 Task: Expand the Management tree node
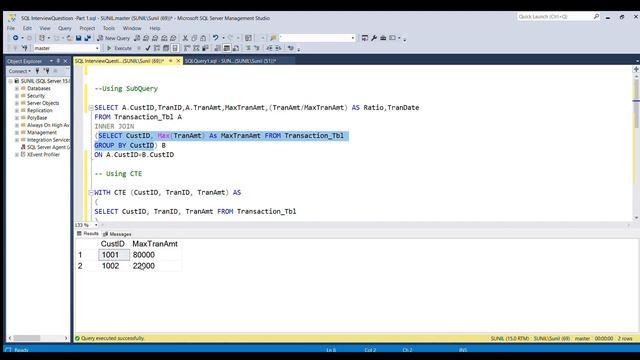pyautogui.click(x=17, y=133)
